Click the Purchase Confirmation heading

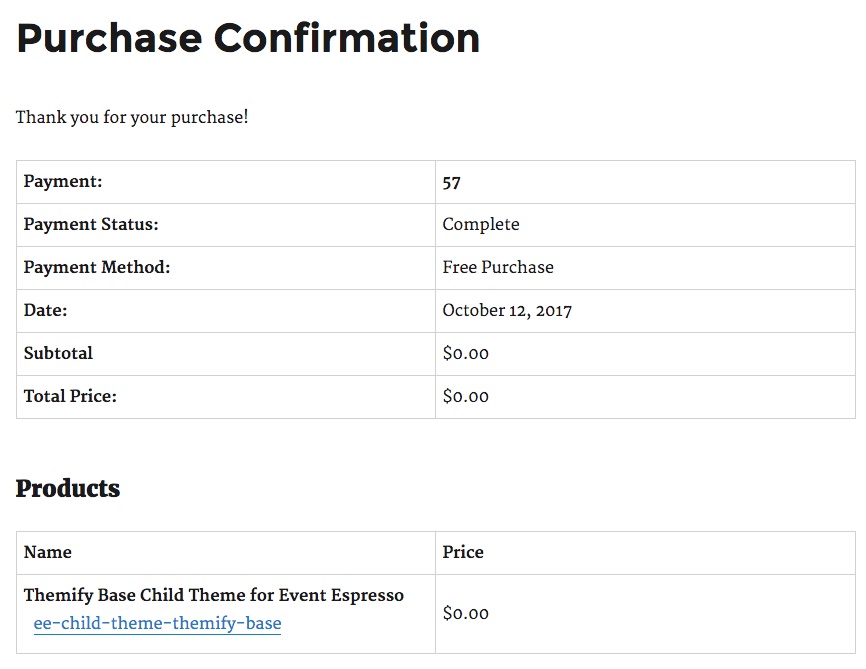point(248,38)
